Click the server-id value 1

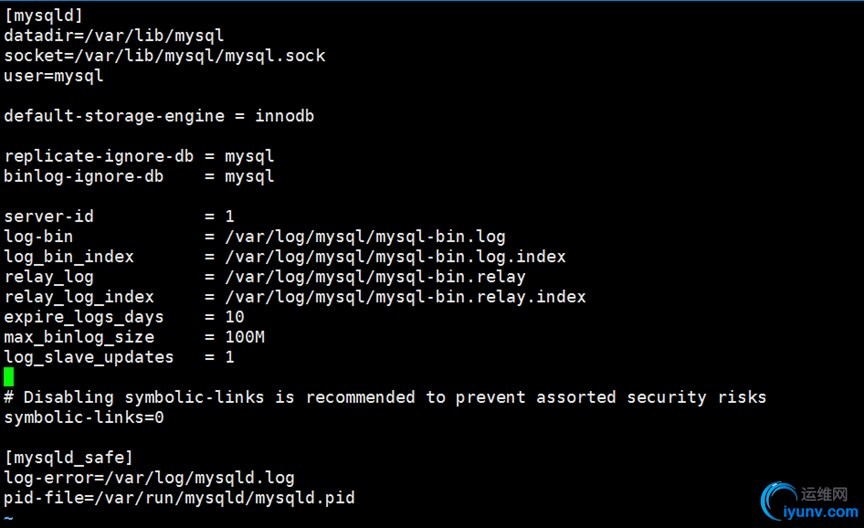coord(230,216)
